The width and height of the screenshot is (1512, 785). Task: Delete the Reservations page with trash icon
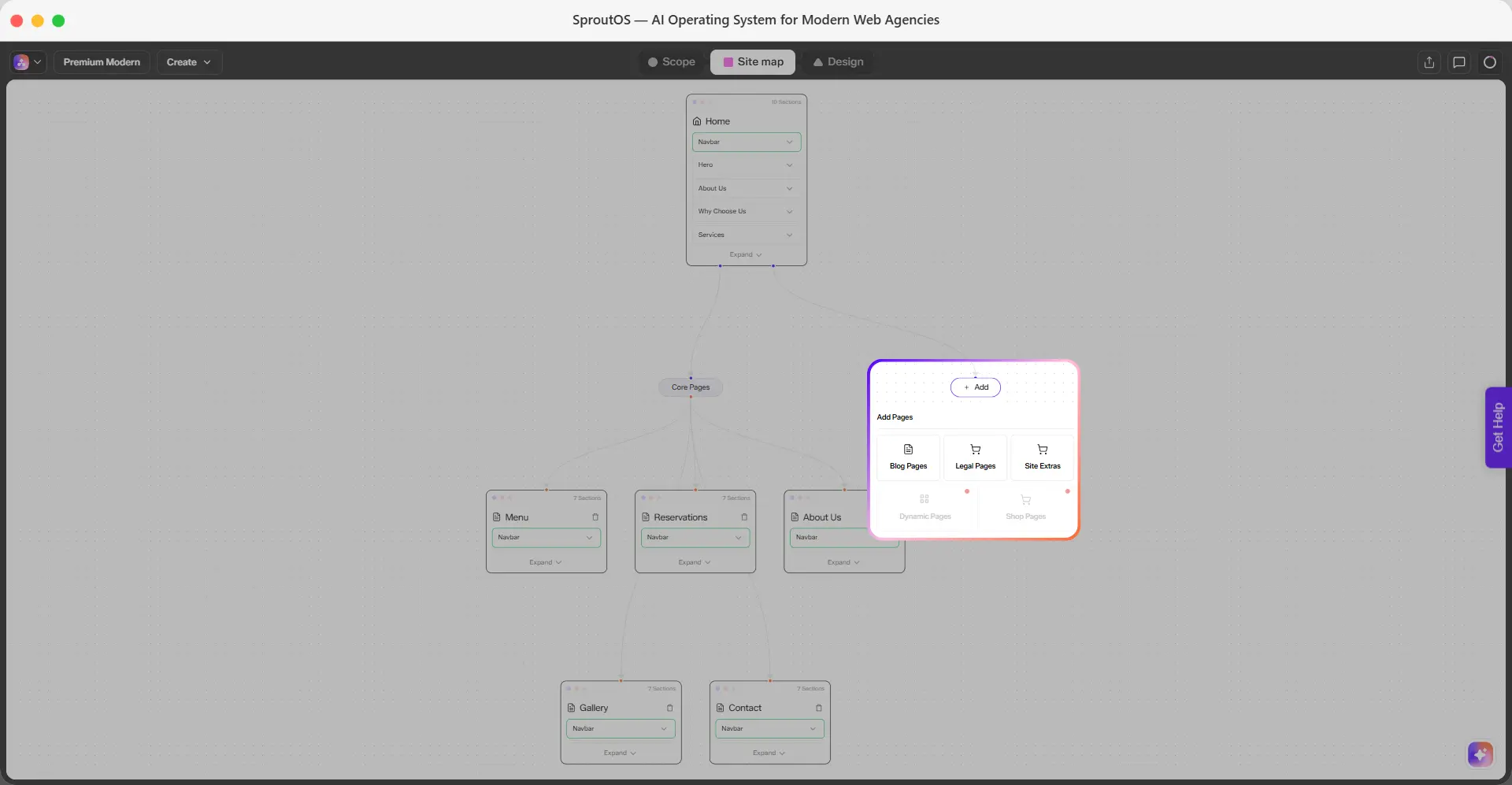click(x=744, y=517)
